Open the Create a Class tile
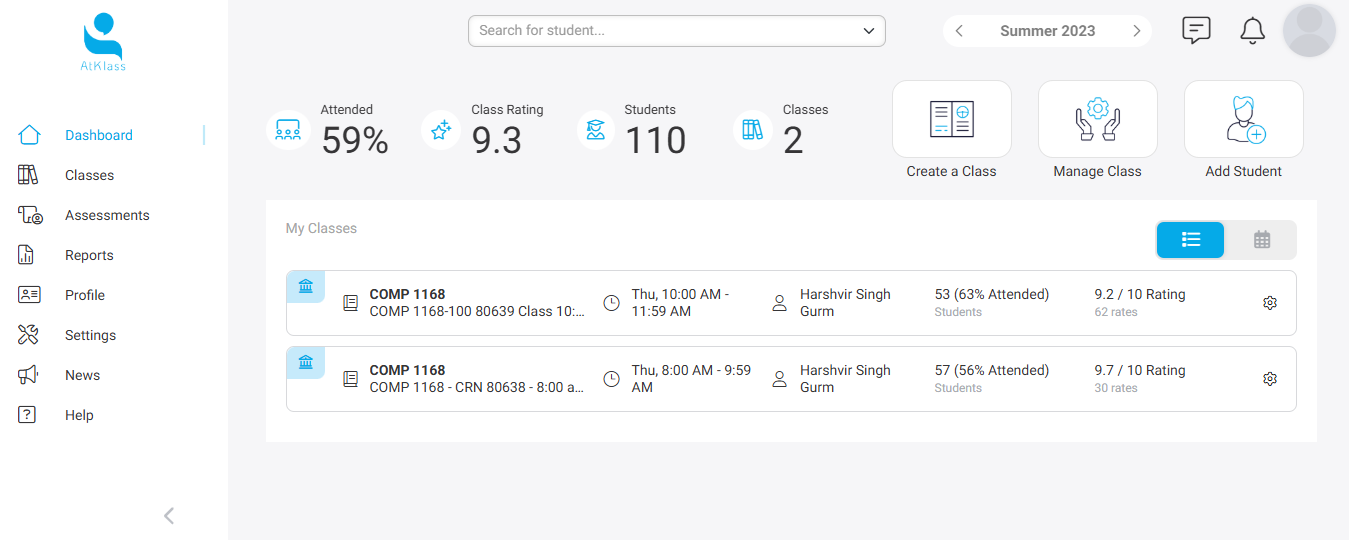The height and width of the screenshot is (540, 1349). (x=951, y=120)
